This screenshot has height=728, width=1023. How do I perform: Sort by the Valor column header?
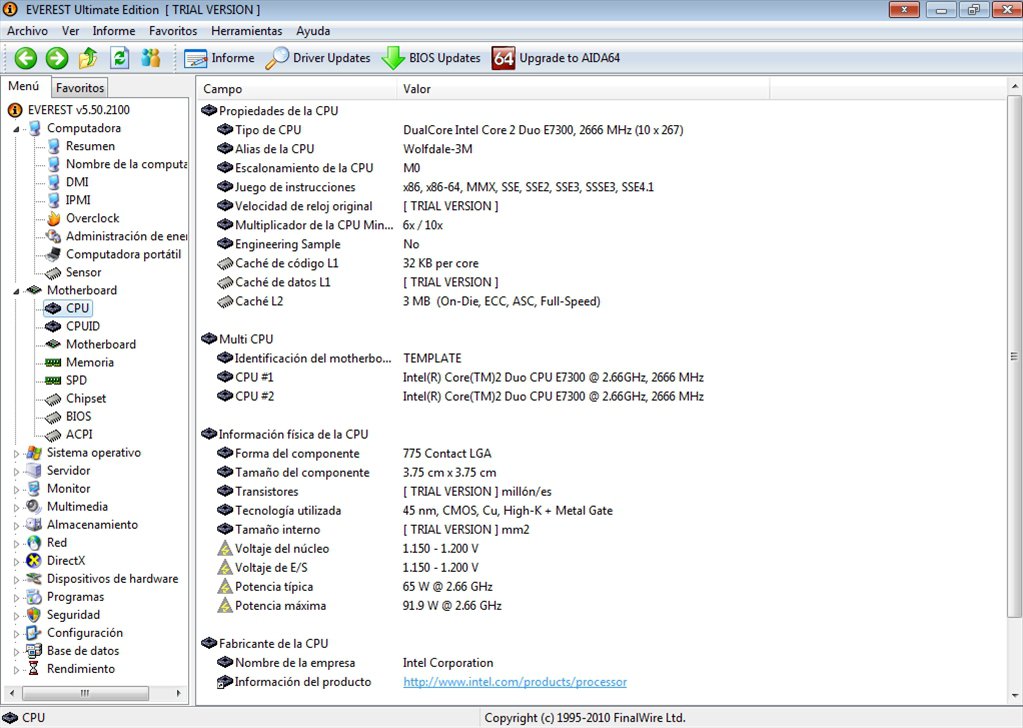583,89
